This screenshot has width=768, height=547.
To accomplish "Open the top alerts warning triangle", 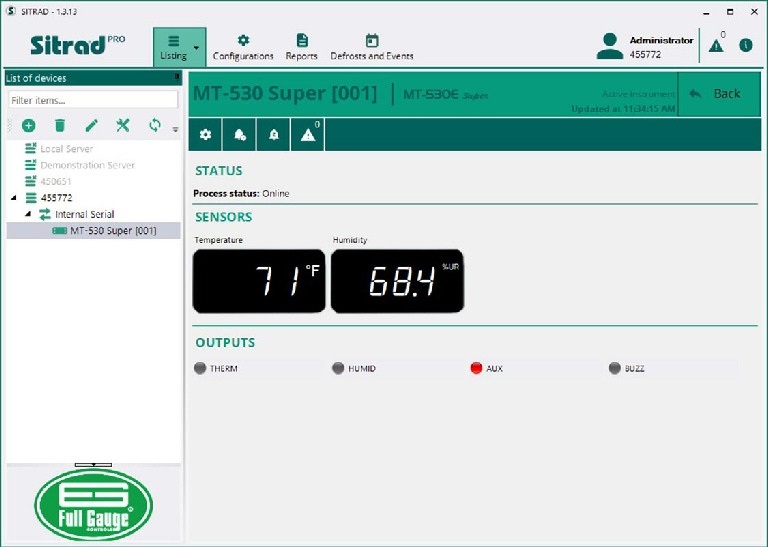I will point(716,46).
